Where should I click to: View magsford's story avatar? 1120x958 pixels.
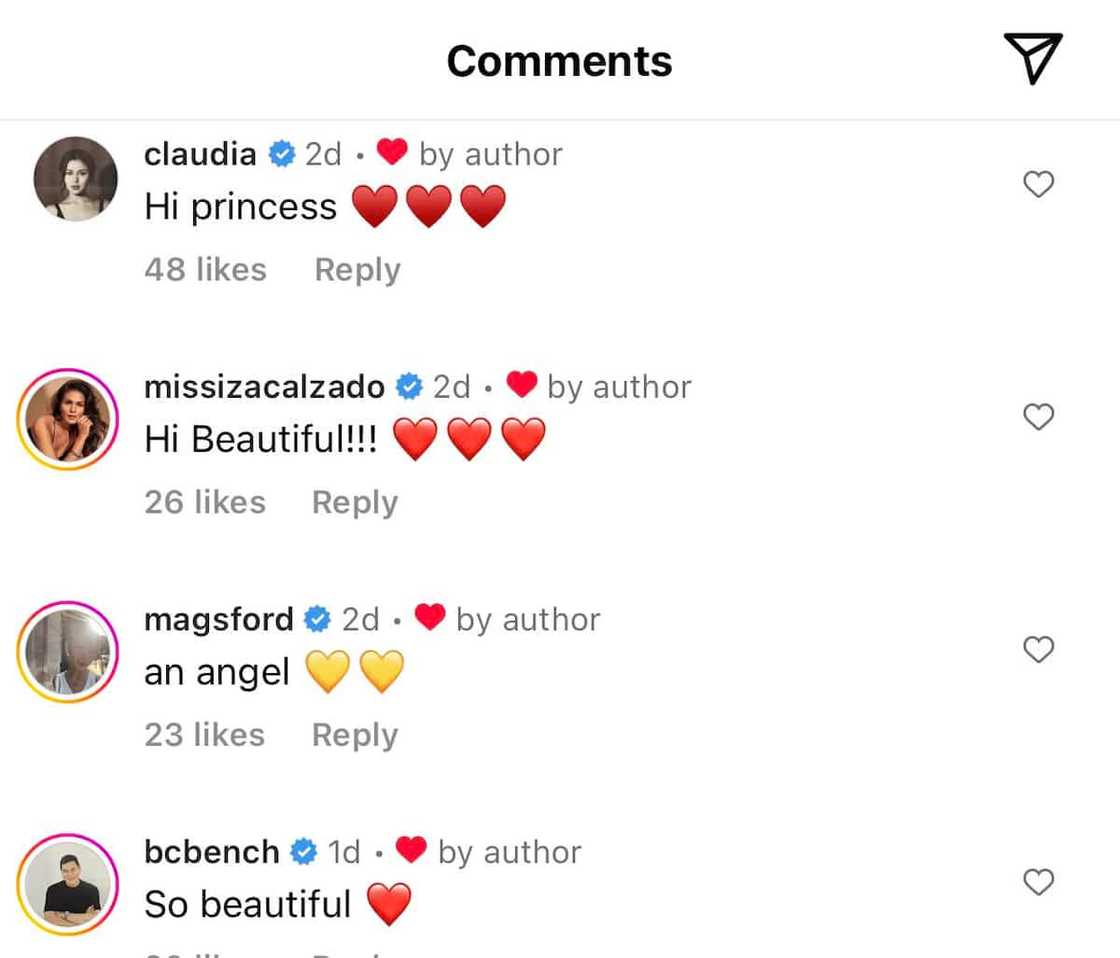[x=68, y=651]
